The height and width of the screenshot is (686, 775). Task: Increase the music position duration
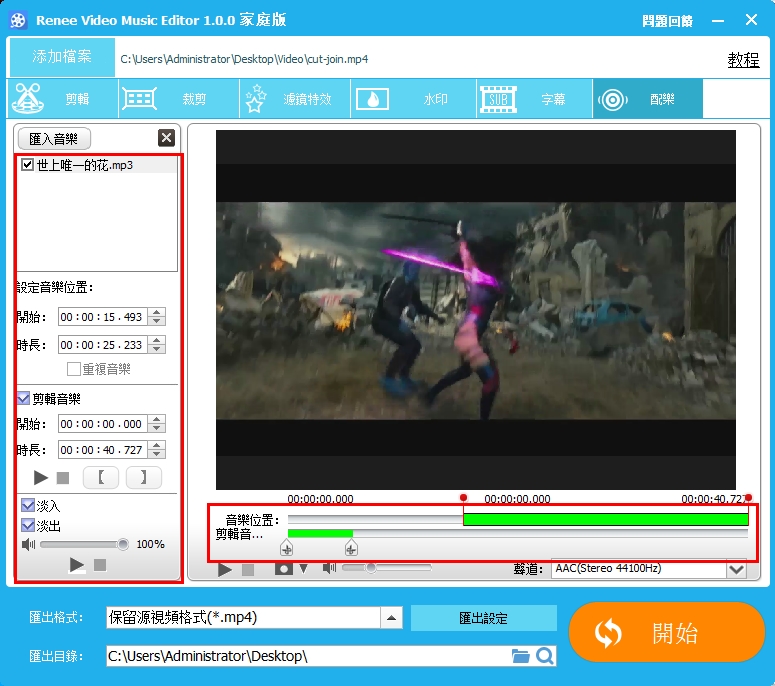157,340
